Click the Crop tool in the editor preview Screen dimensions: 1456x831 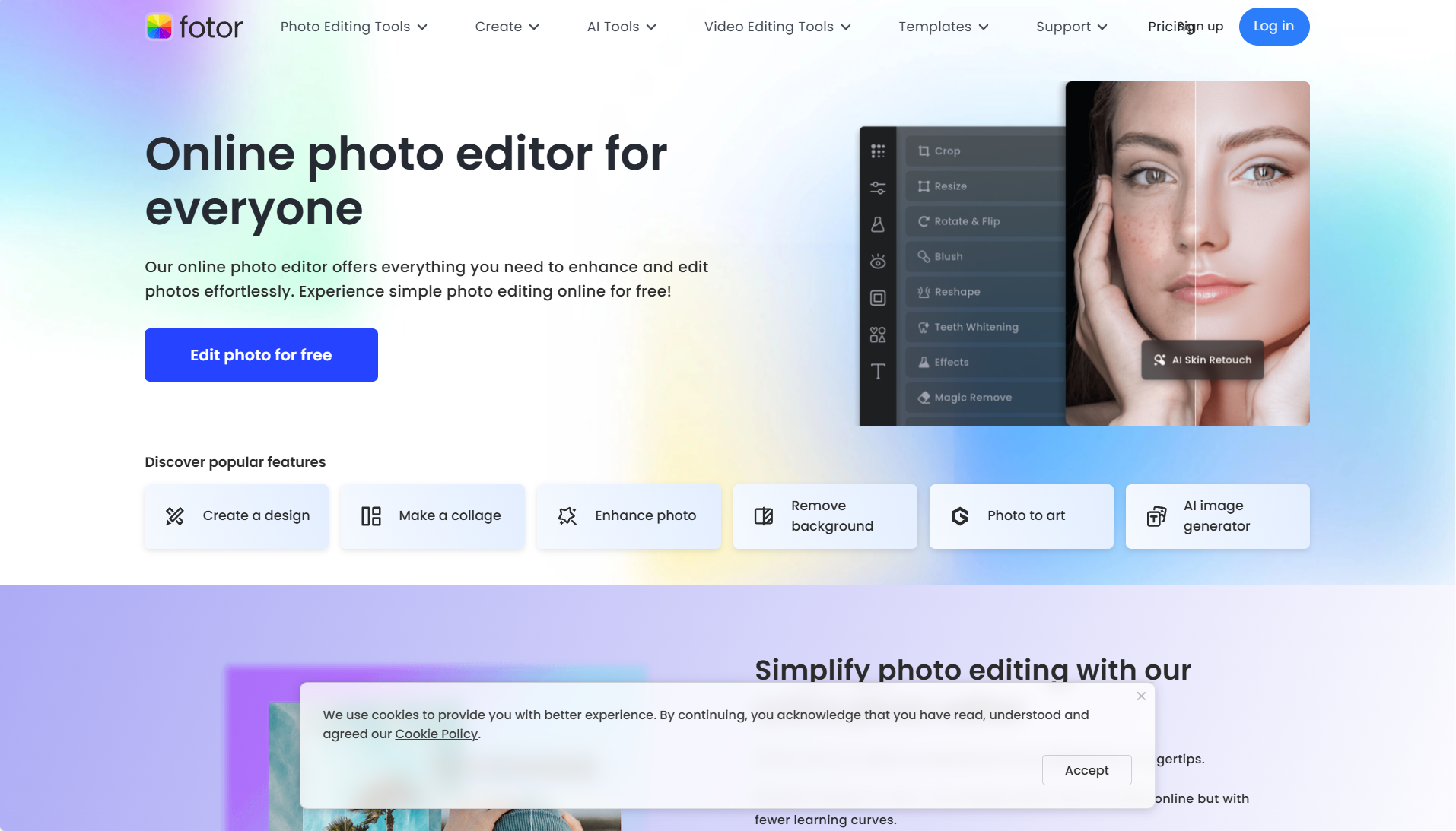(x=985, y=151)
